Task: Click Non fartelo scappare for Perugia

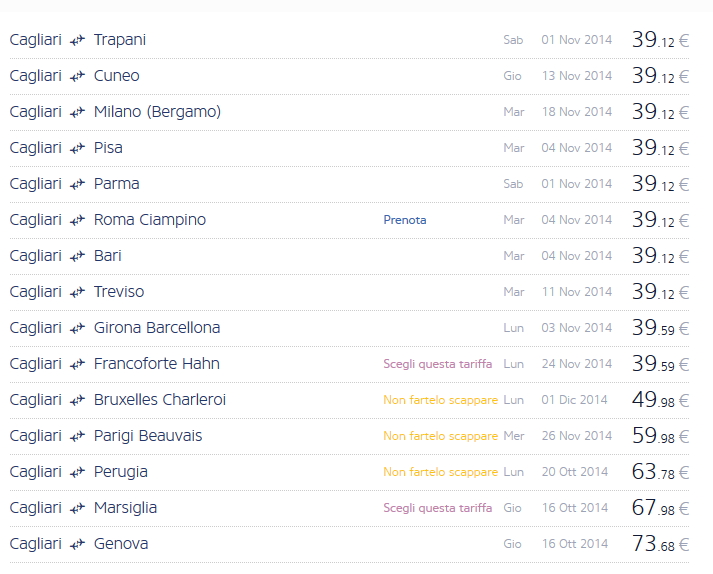Action: pos(440,472)
